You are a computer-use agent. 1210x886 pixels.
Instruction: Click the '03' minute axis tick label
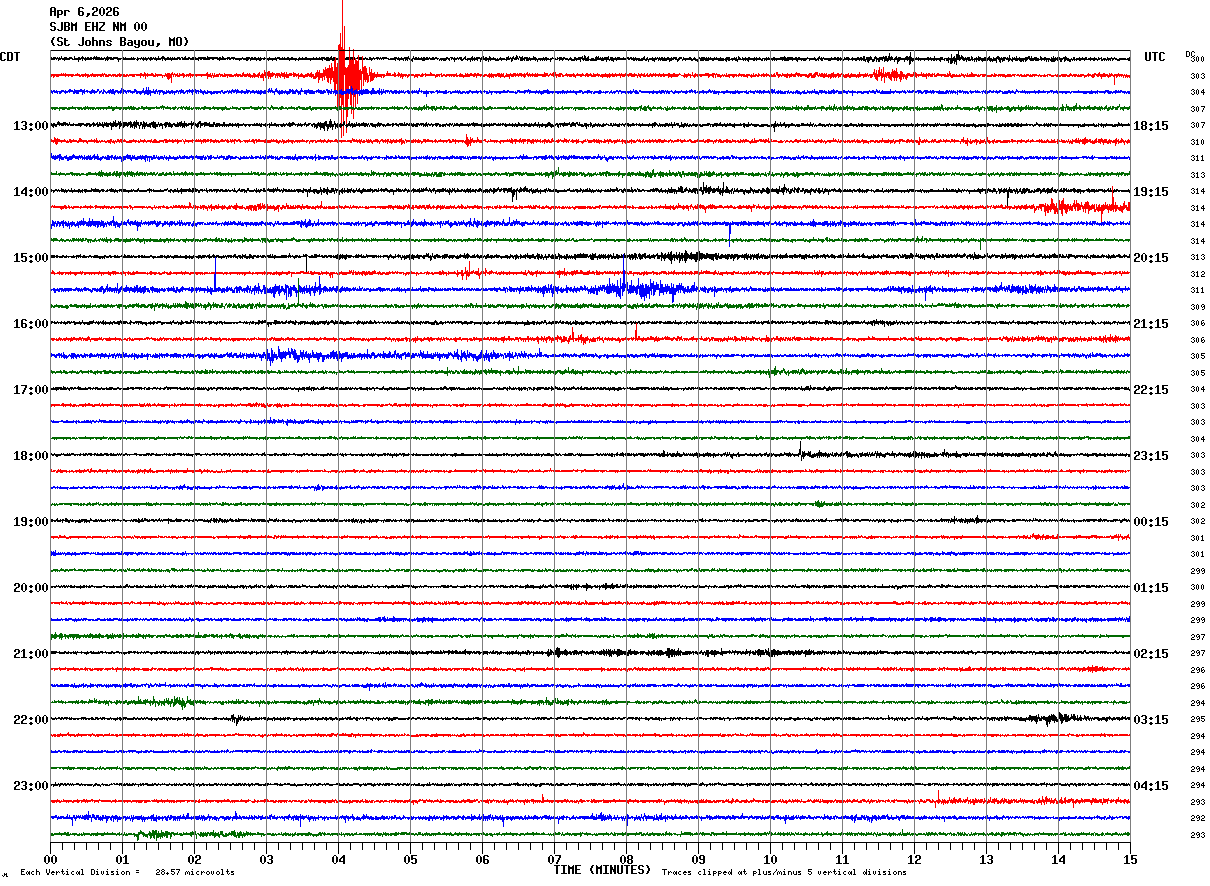point(266,859)
